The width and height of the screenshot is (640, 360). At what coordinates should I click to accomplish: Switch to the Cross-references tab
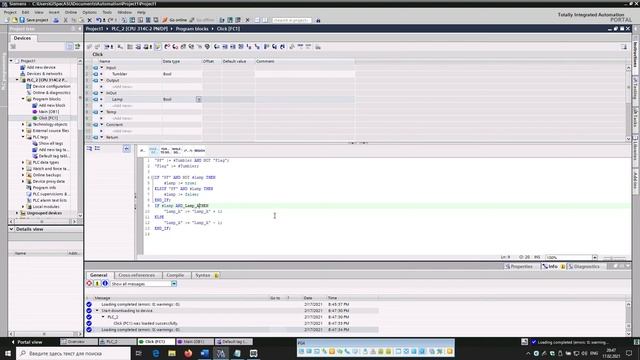pyautogui.click(x=137, y=275)
